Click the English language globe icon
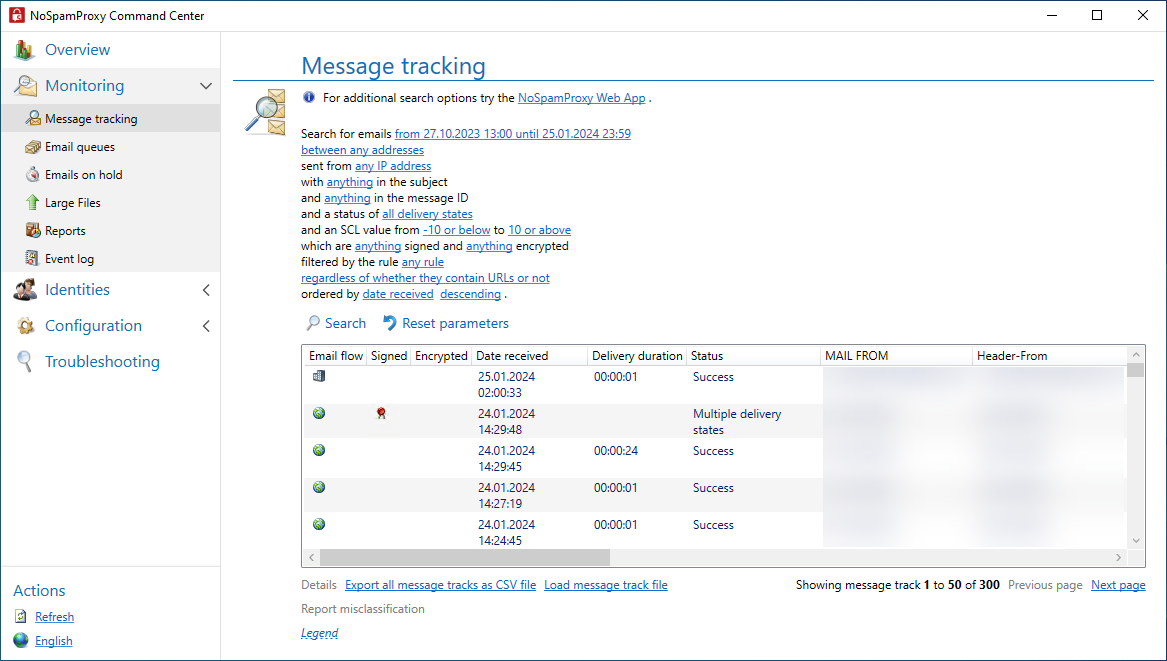 point(21,640)
